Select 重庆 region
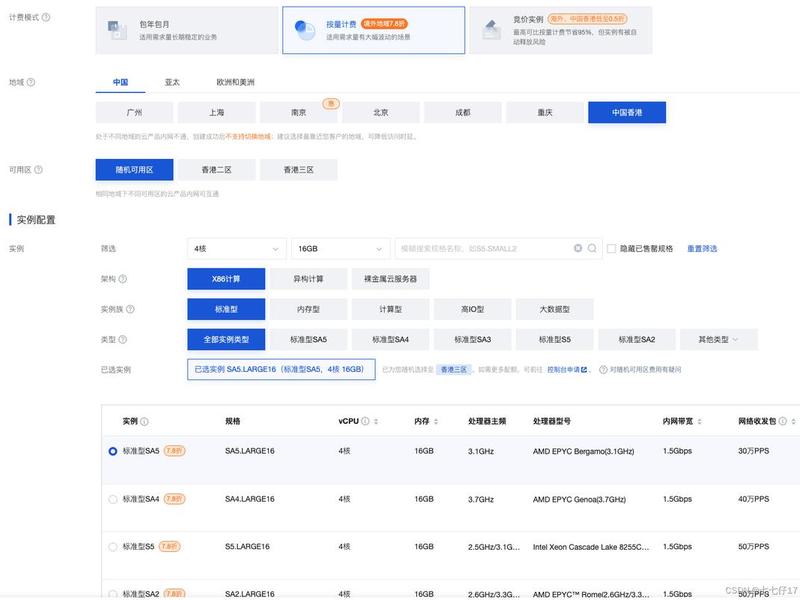Screen dimensions: 800x600 (x=545, y=112)
